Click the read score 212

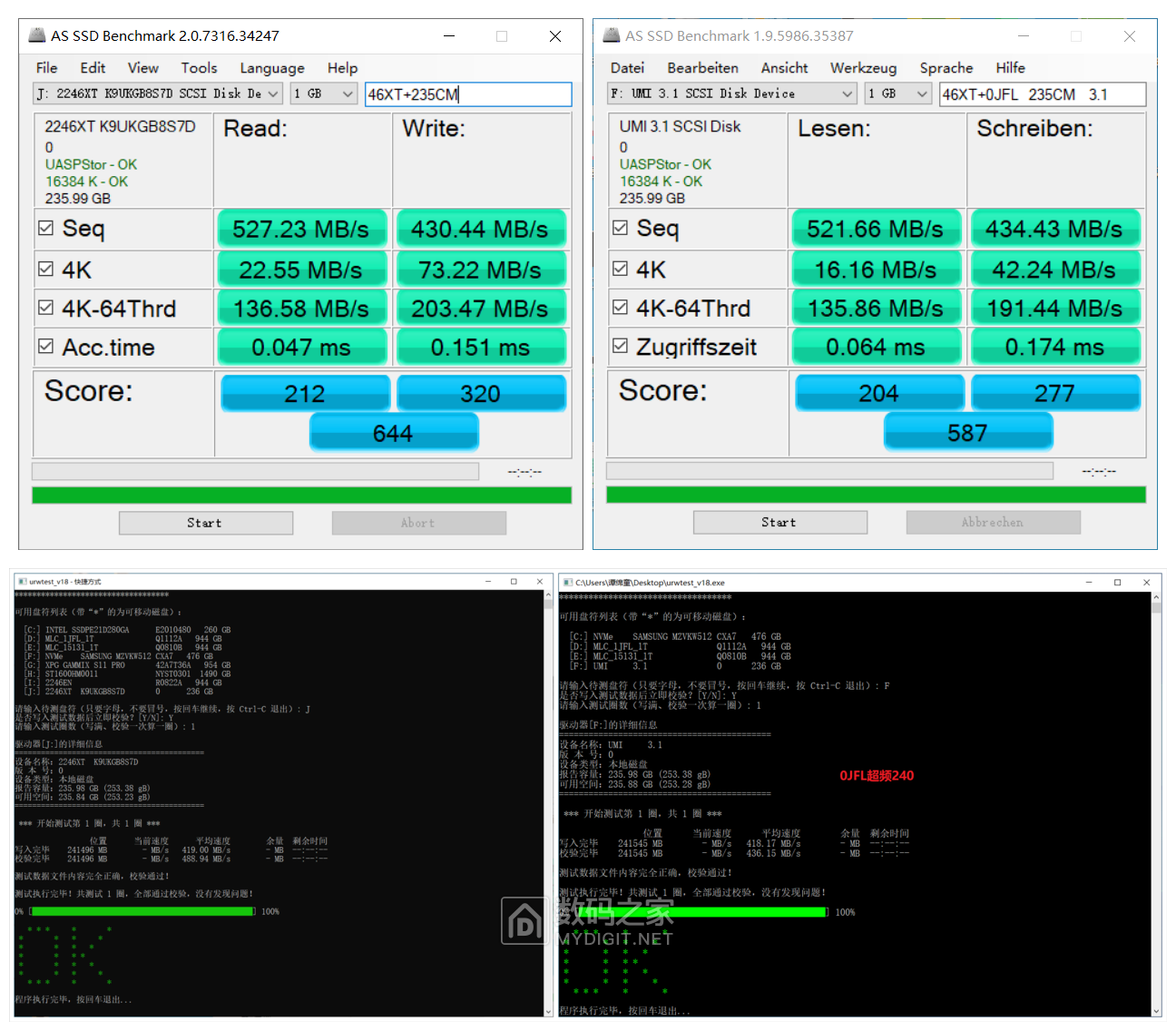point(306,393)
